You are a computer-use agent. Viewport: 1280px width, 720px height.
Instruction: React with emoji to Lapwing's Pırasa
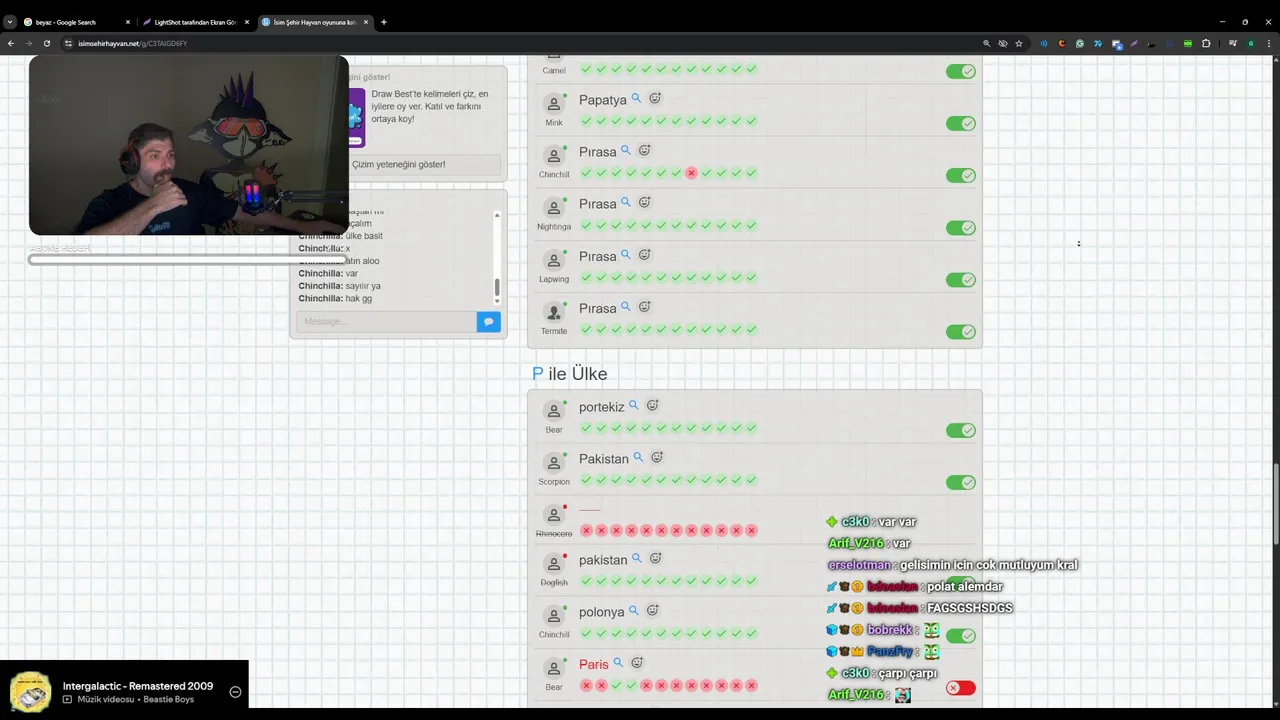[x=645, y=254]
